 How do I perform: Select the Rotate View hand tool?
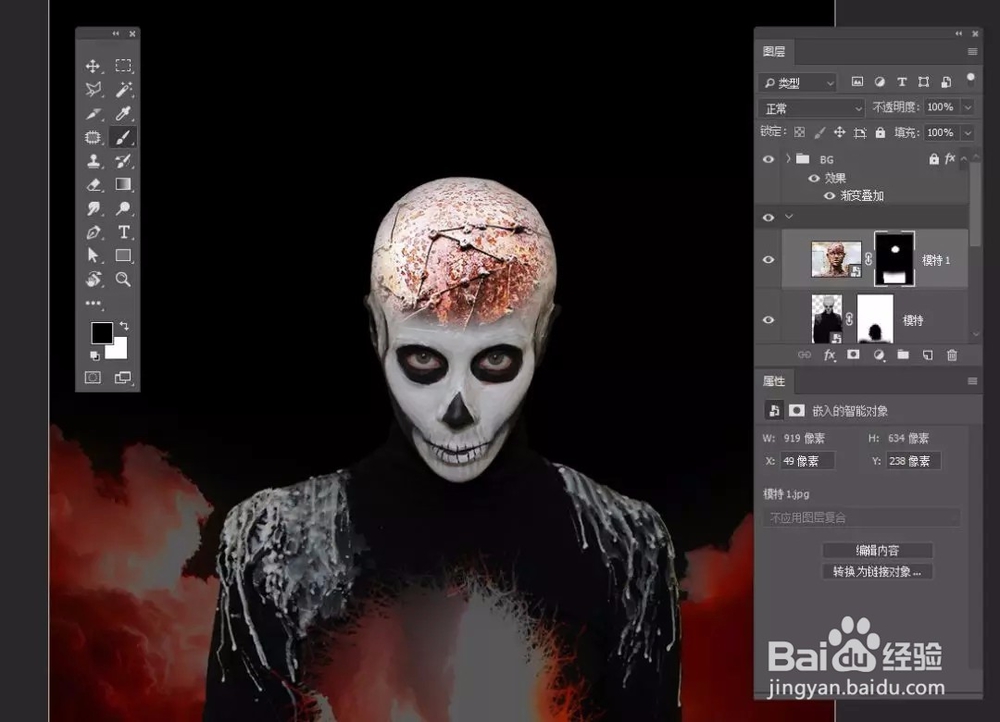[93, 279]
